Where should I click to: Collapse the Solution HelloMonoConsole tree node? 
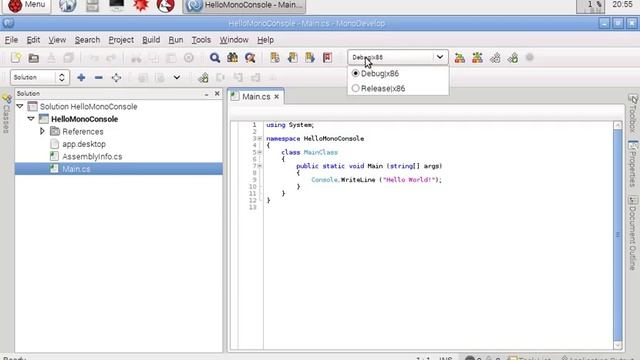click(20, 106)
